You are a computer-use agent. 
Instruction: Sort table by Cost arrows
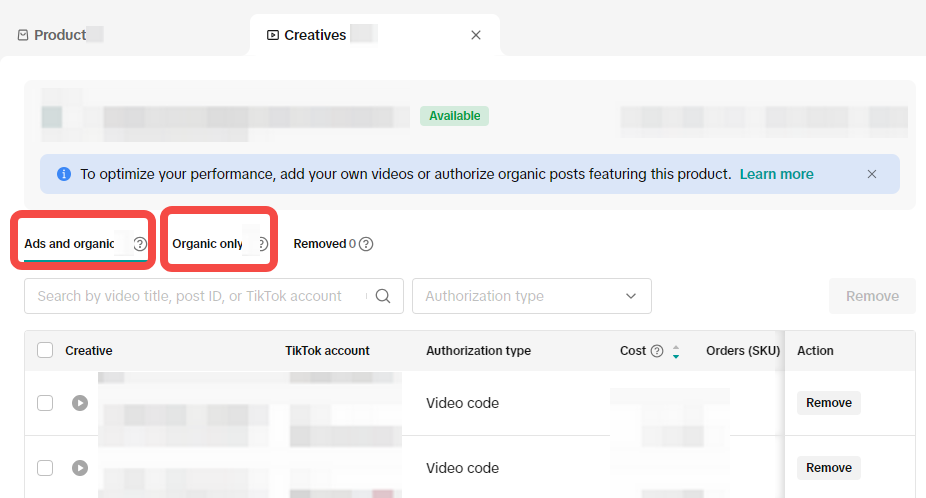pyautogui.click(x=676, y=351)
